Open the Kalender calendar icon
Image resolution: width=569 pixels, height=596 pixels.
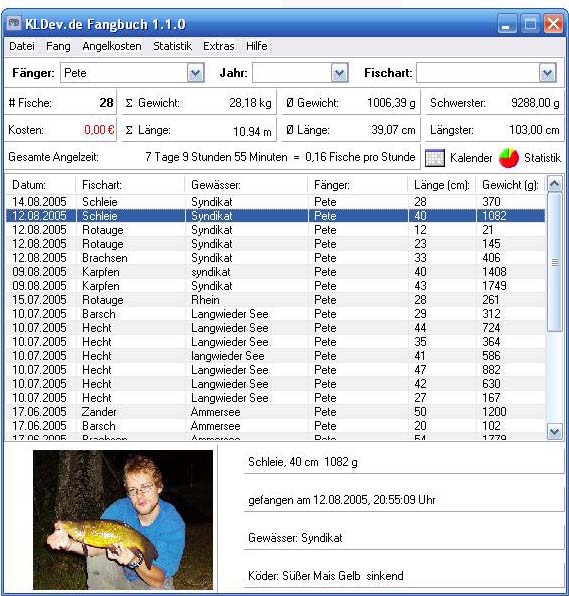[x=434, y=158]
